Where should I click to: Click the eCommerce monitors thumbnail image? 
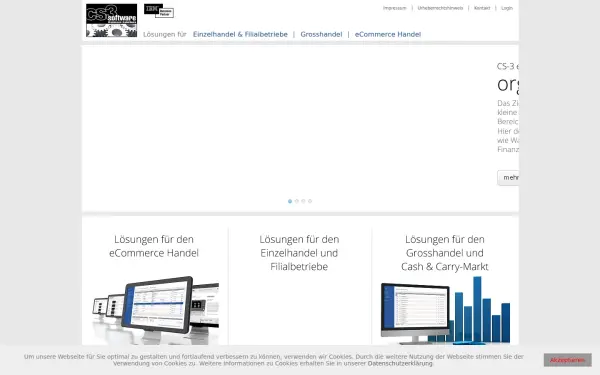[155, 310]
